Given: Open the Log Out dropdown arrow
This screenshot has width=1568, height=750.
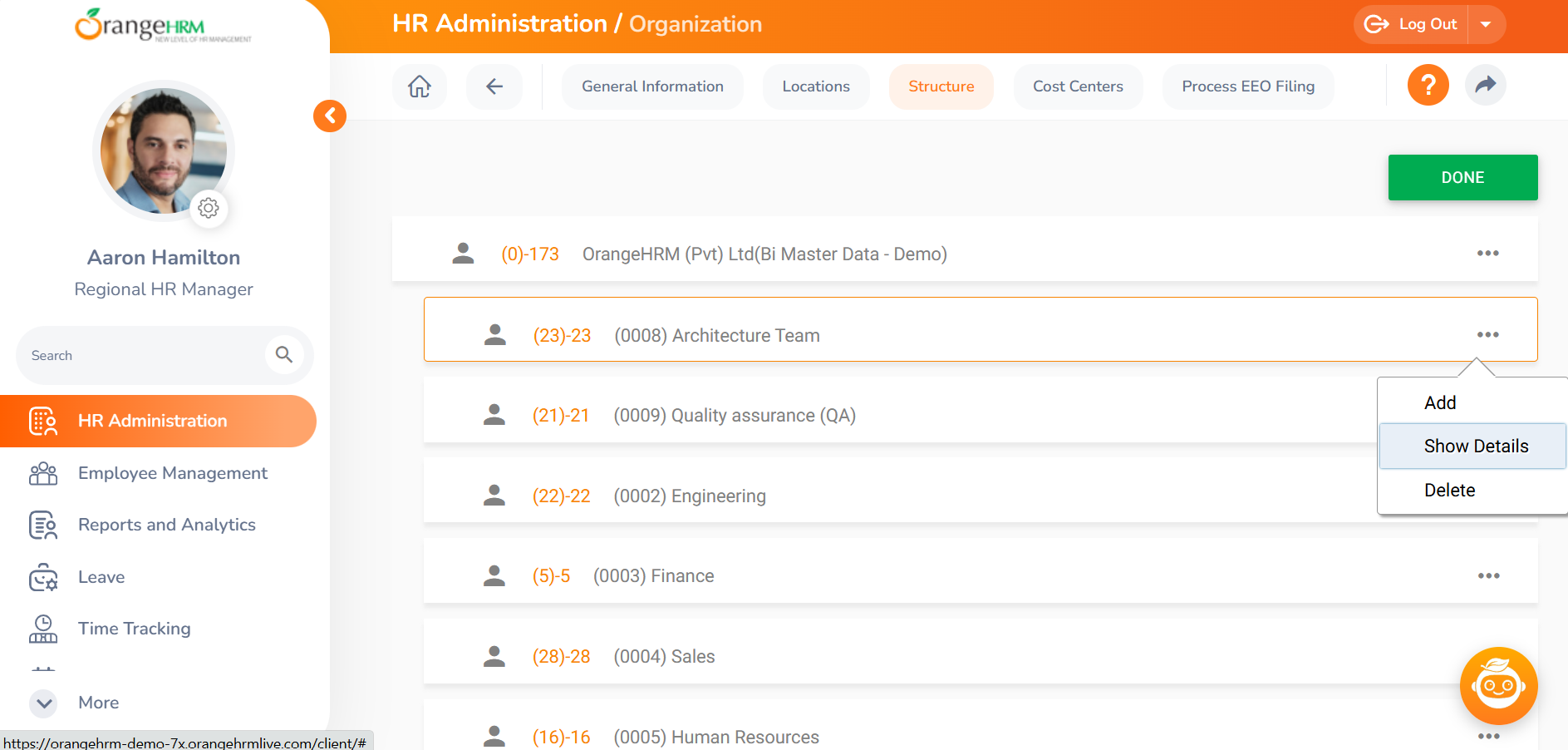Looking at the screenshot, I should [1486, 24].
